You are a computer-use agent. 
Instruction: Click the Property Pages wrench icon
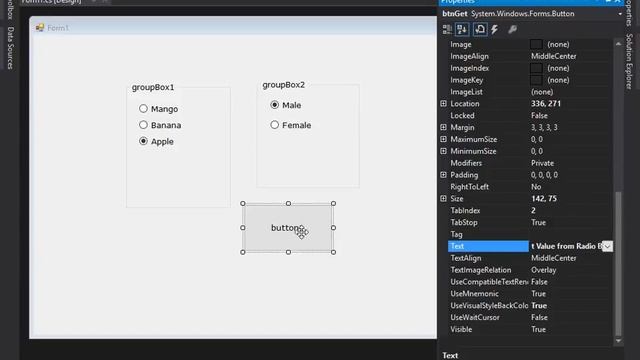click(512, 29)
